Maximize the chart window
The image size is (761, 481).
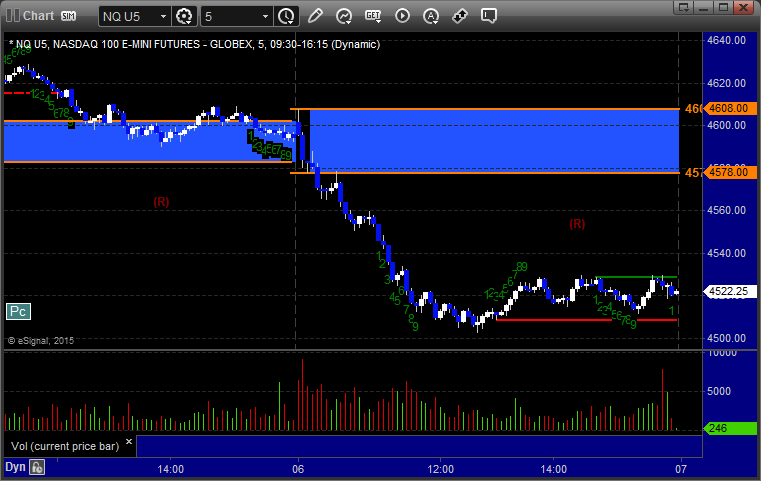[x=723, y=7]
